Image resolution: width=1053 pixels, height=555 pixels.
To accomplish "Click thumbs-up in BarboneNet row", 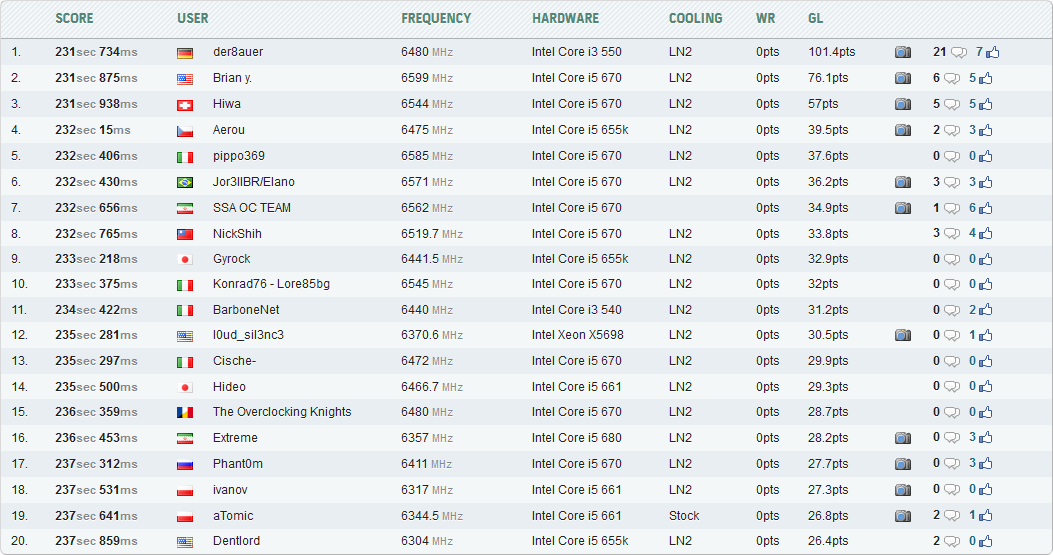I will [x=986, y=310].
